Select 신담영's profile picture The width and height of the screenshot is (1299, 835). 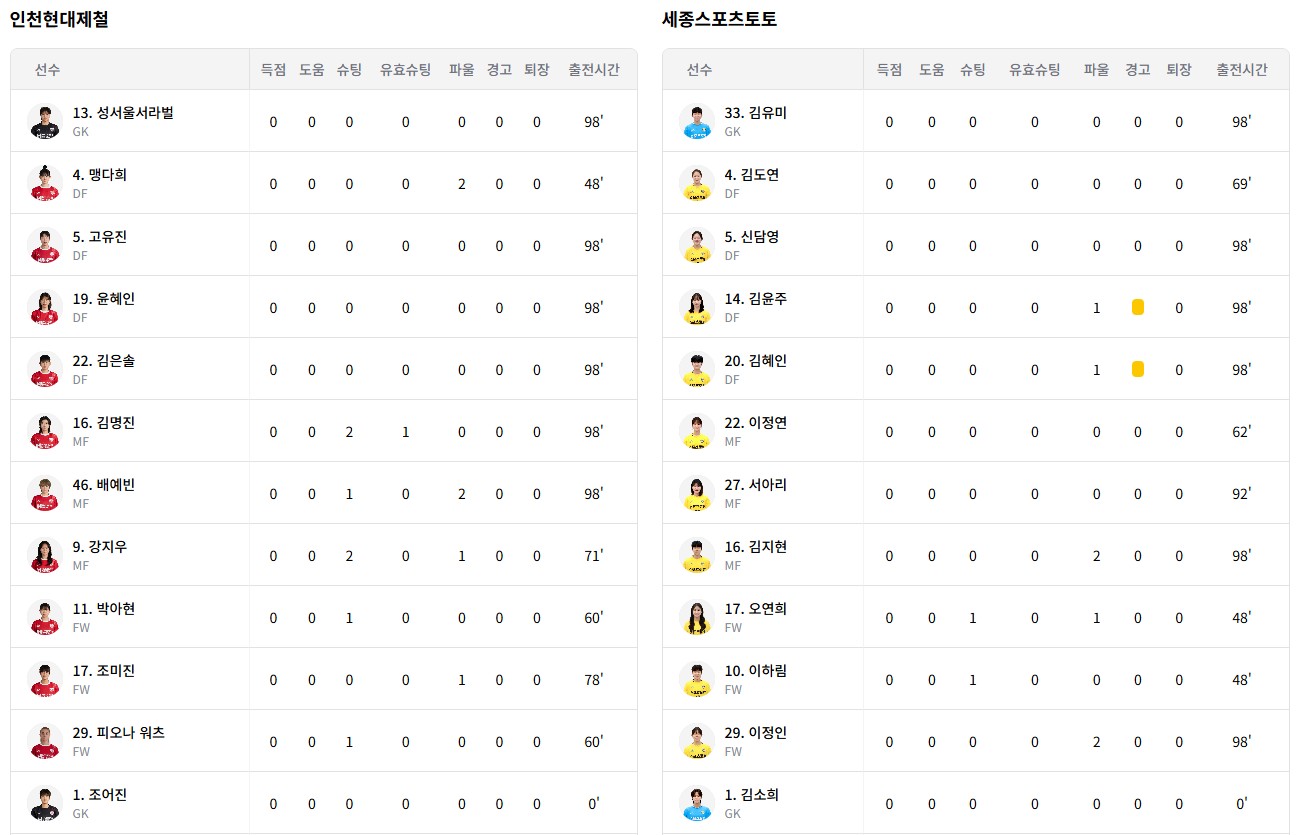coord(696,245)
